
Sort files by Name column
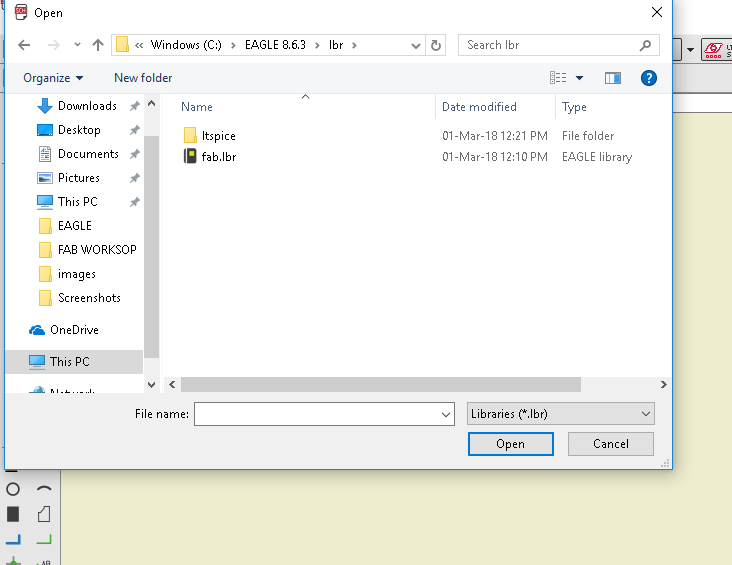click(x=197, y=107)
